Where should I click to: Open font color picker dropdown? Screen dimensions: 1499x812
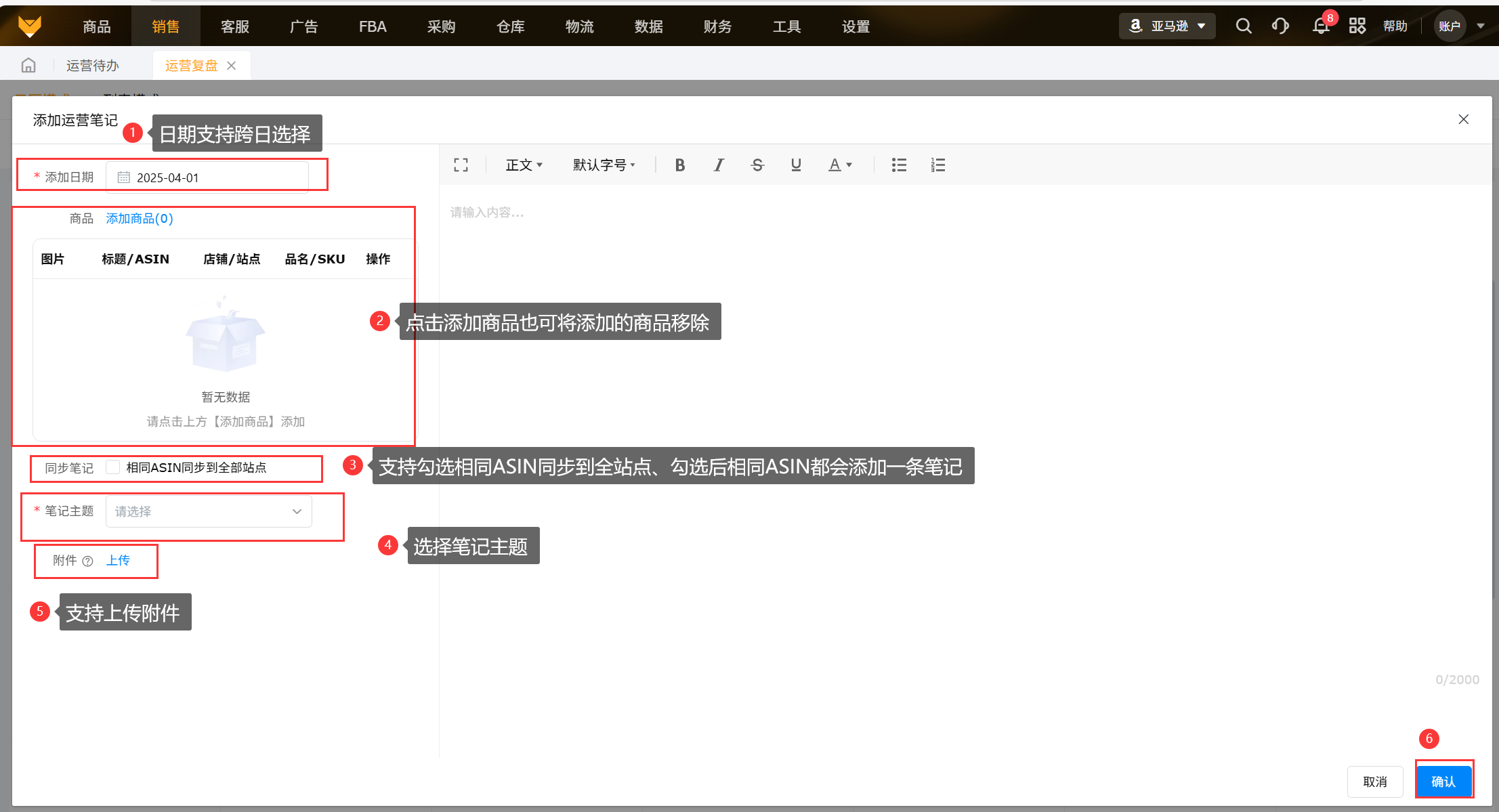click(x=840, y=165)
